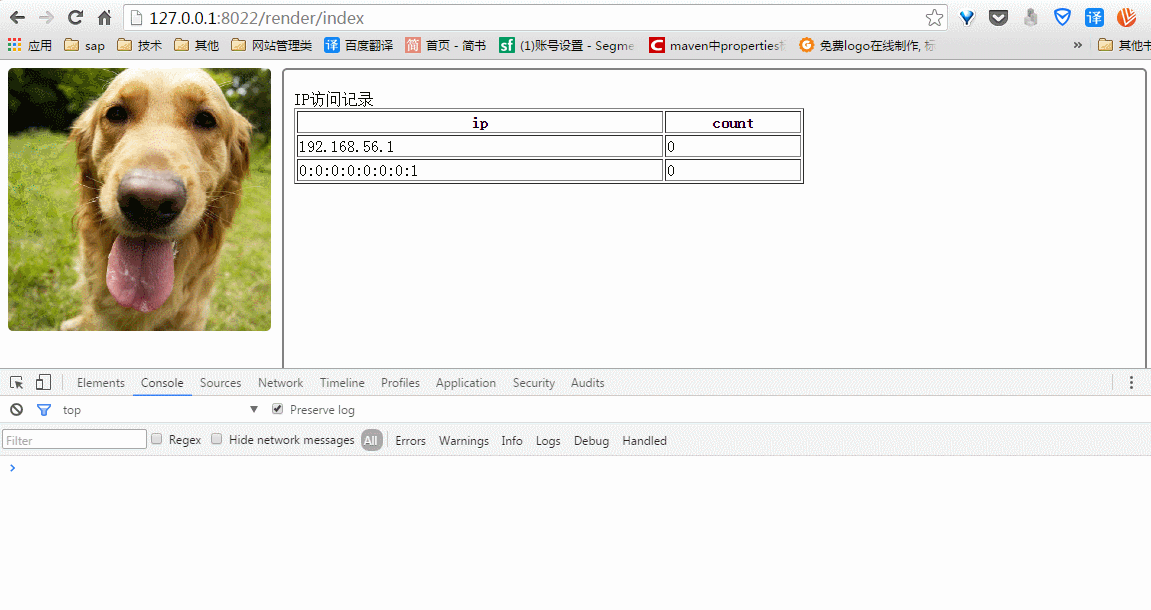Image resolution: width=1151 pixels, height=610 pixels.
Task: Activate the inspect element picker icon
Action: pyautogui.click(x=16, y=382)
